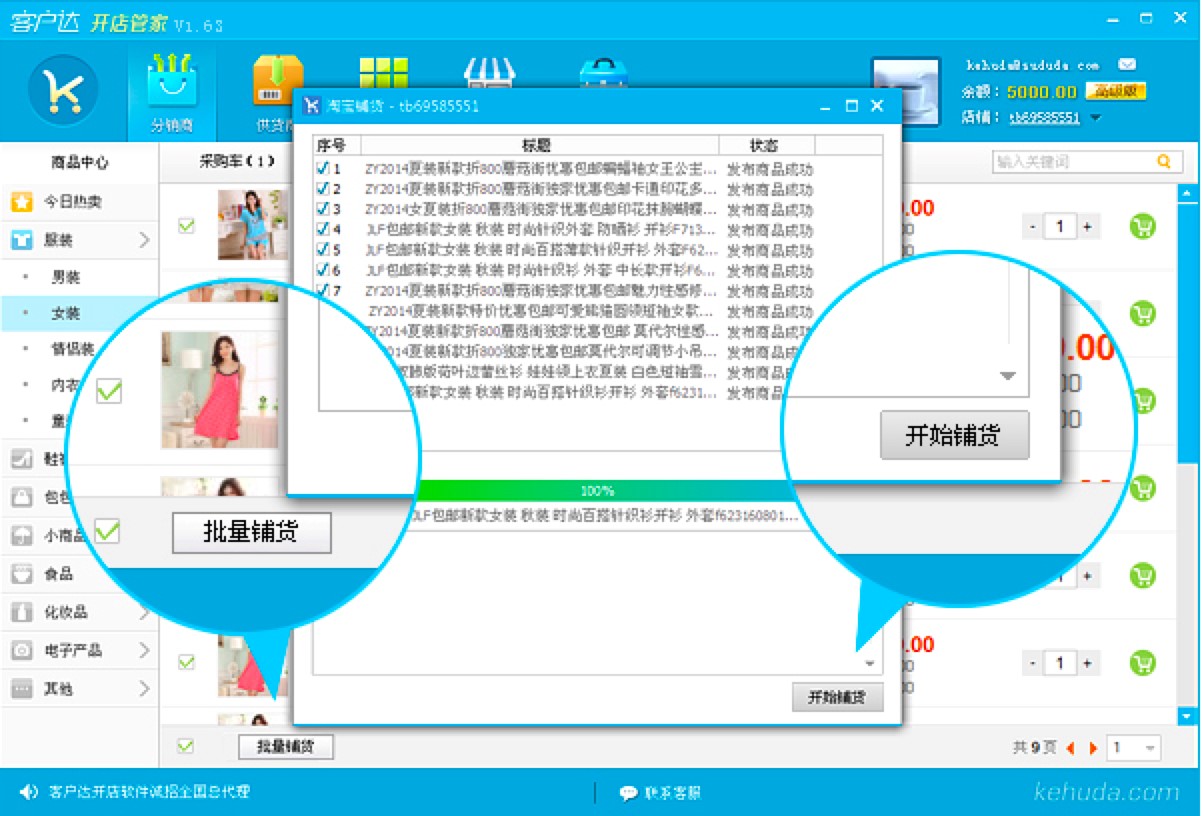The width and height of the screenshot is (1202, 816).
Task: Select the 商品中心 header
Action: point(80,162)
